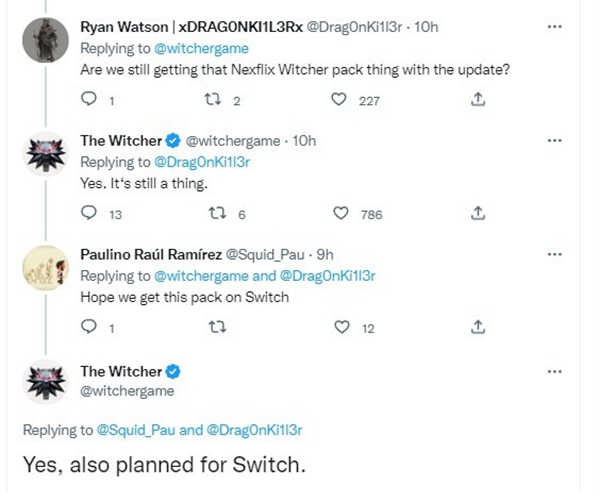Screen dimensions: 600x502
Task: Open The Witcher wolf avatar on last tweet
Action: (x=46, y=382)
